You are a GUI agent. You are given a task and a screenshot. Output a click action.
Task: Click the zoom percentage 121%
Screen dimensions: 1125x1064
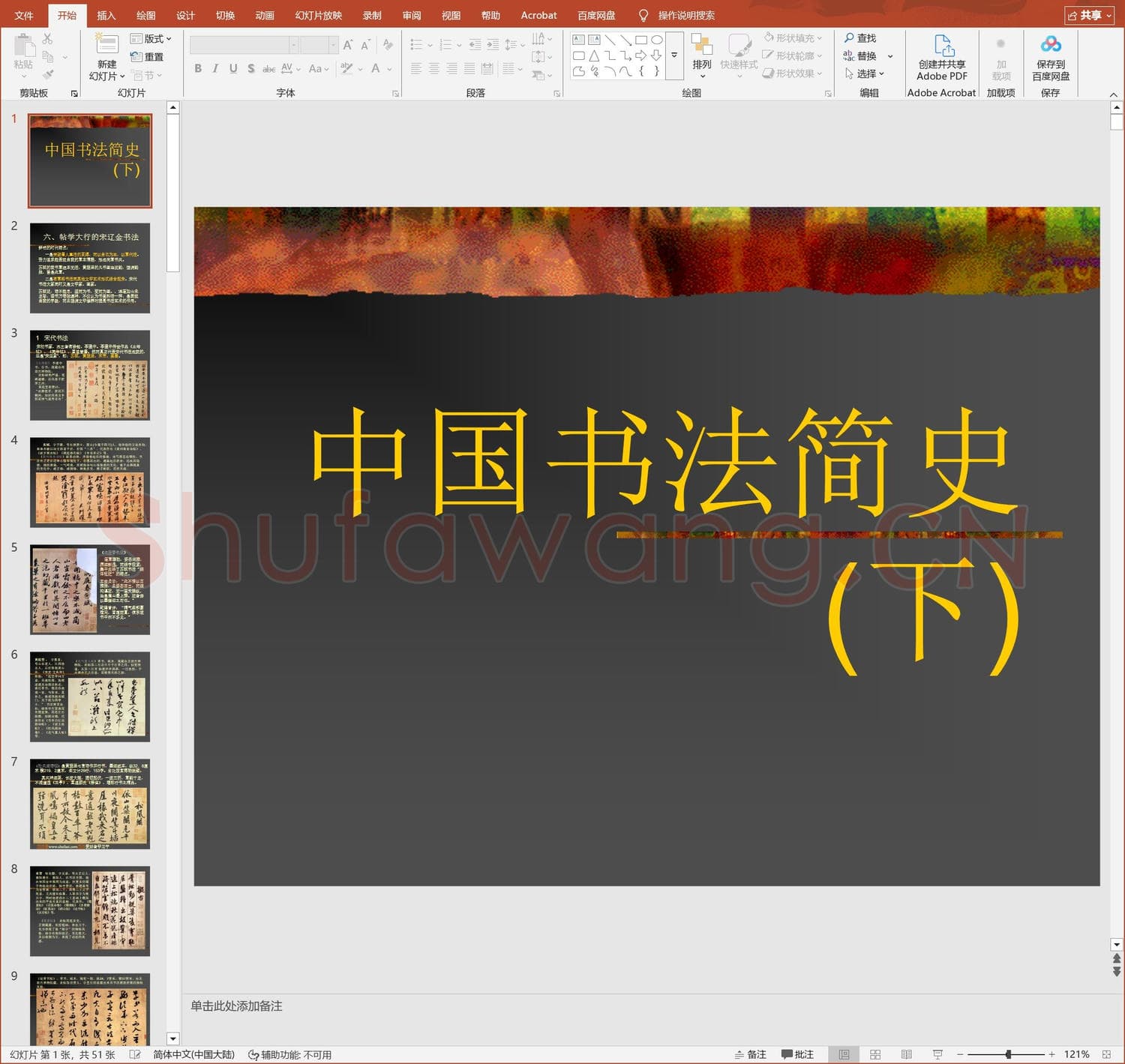[x=1076, y=1054]
